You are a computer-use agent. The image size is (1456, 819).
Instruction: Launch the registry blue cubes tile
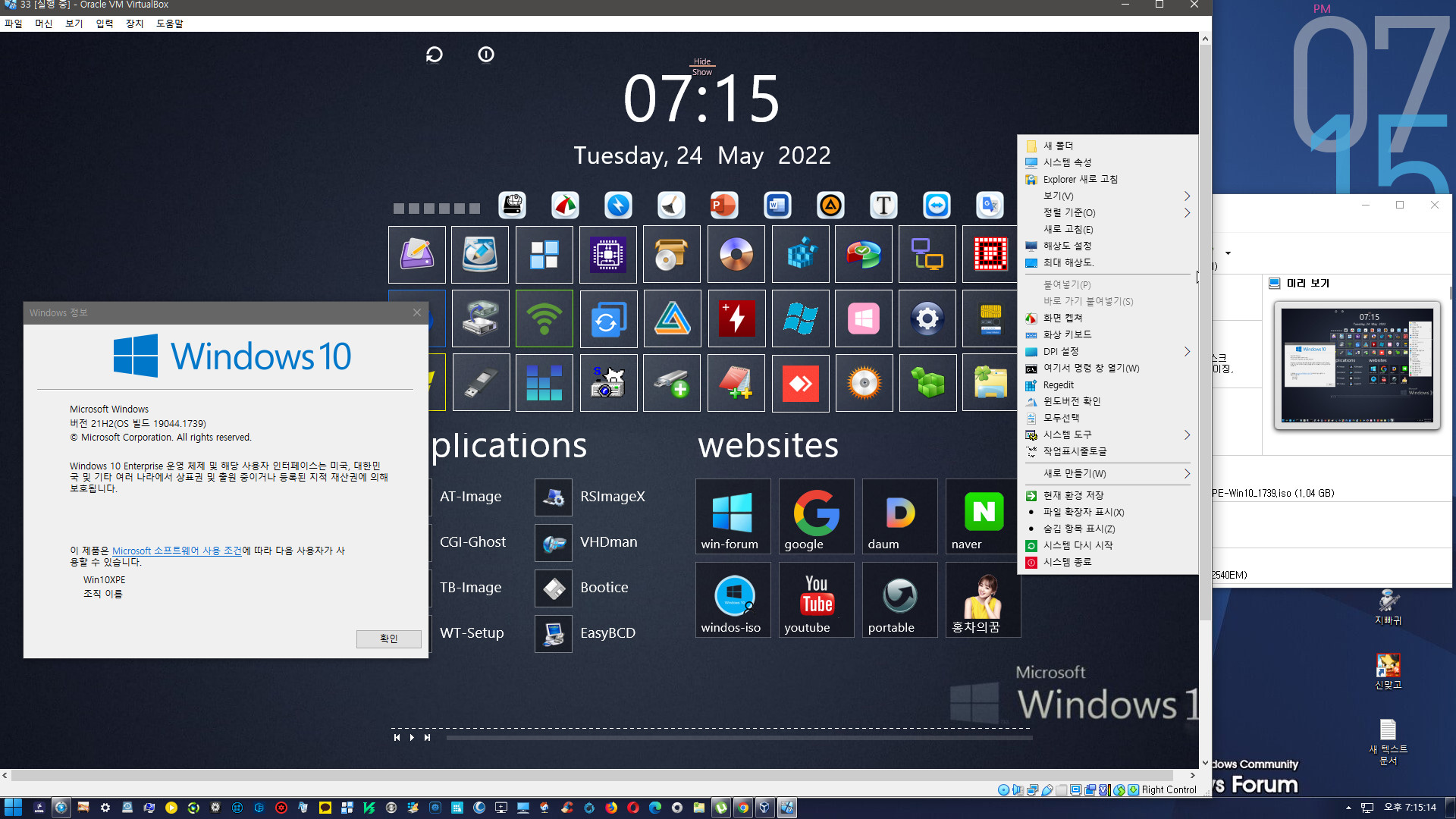point(800,255)
